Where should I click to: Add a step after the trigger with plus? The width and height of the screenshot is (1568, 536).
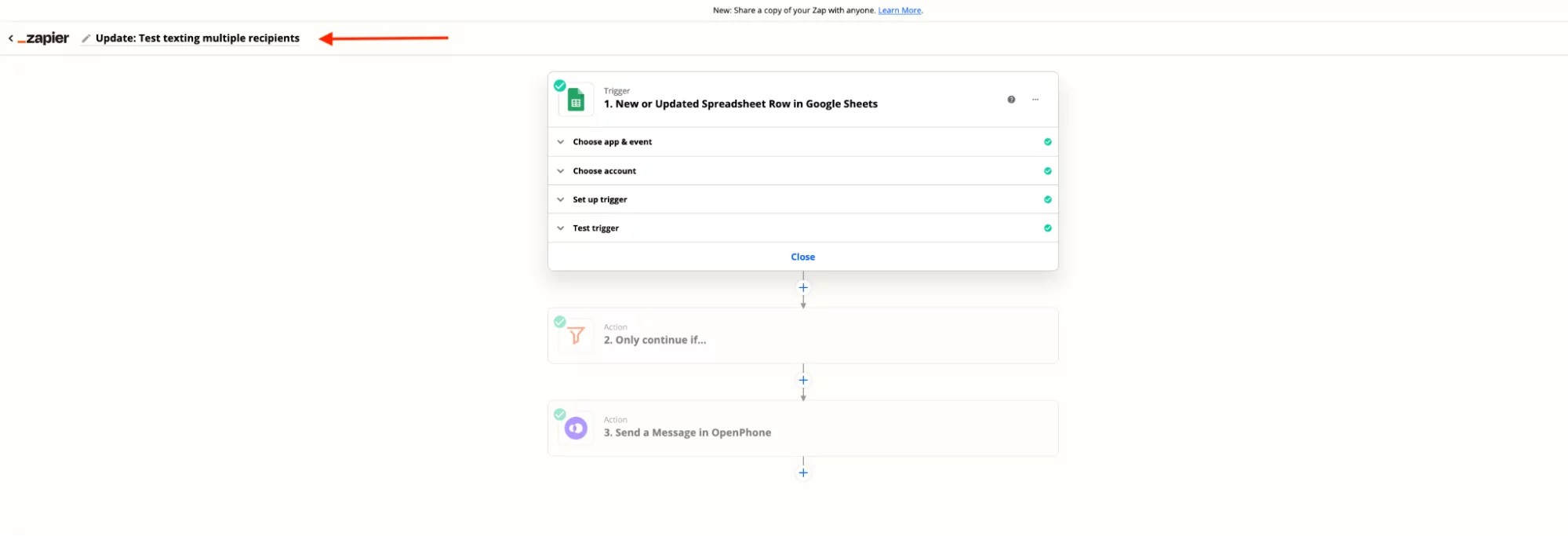coord(802,287)
